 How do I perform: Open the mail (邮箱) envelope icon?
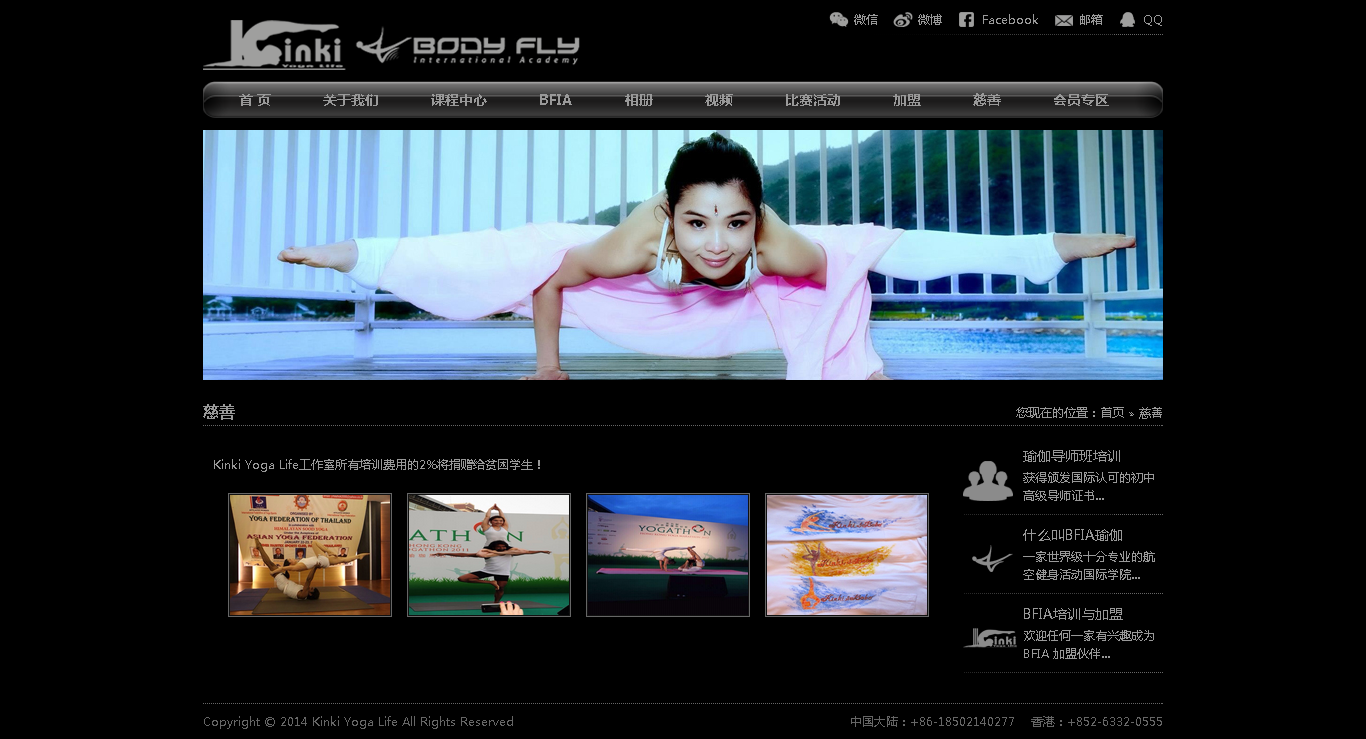pos(1064,20)
